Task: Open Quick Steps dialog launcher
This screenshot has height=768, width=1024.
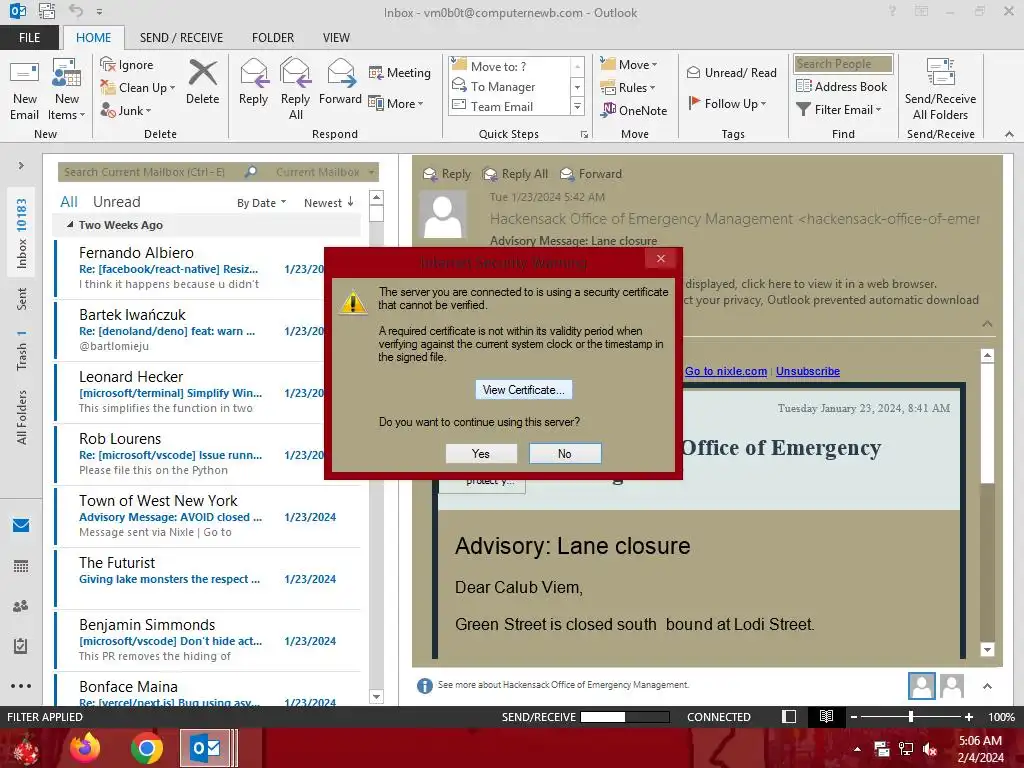Action: pos(584,135)
